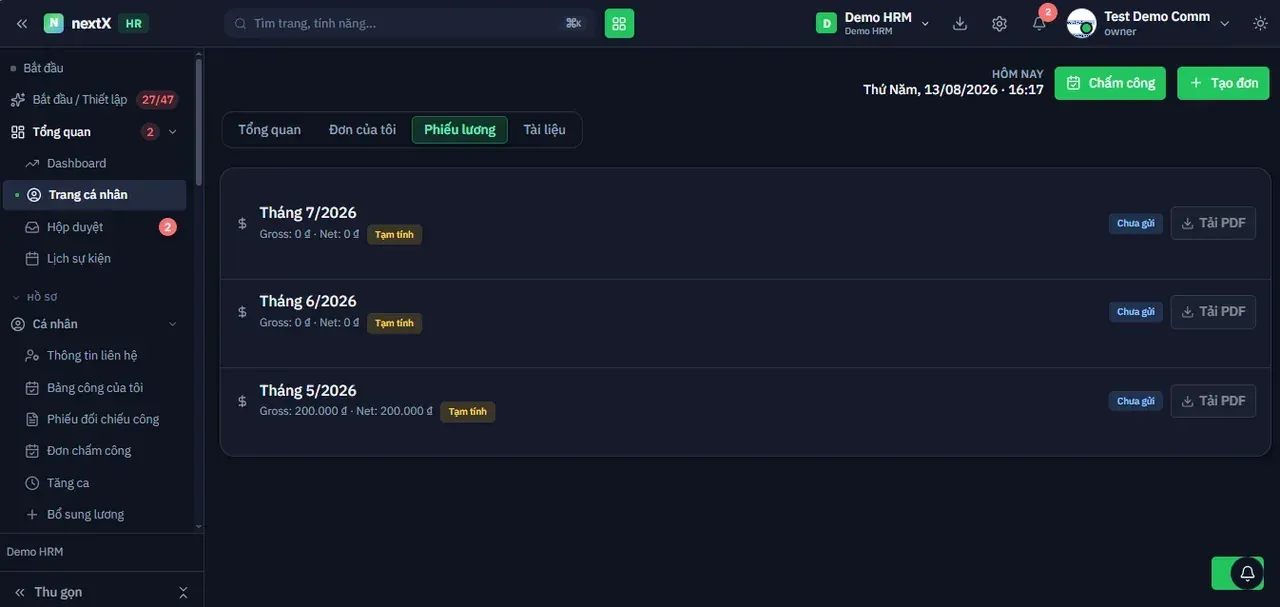Open Test Demo Comm user menu
This screenshot has height=607, width=1280.
[x=1148, y=23]
